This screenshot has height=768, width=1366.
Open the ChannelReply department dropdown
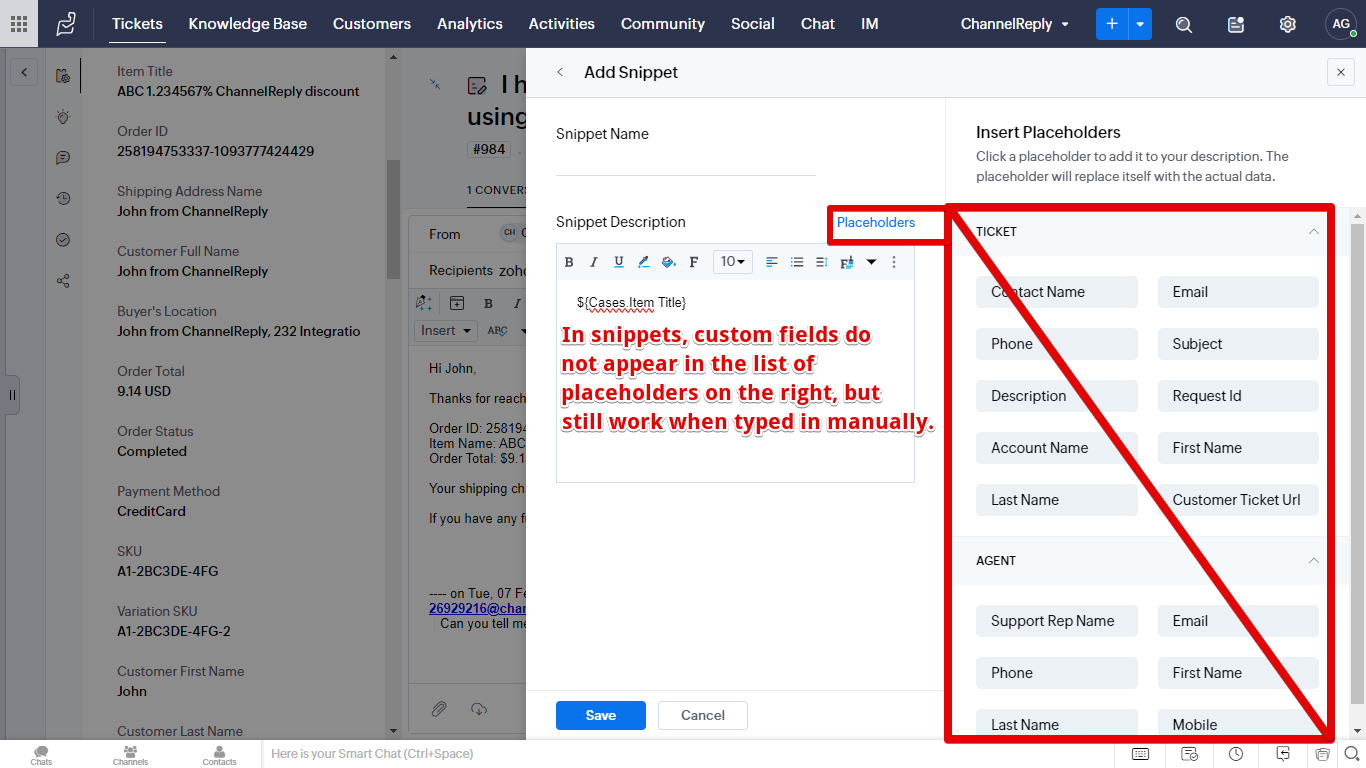[1014, 24]
